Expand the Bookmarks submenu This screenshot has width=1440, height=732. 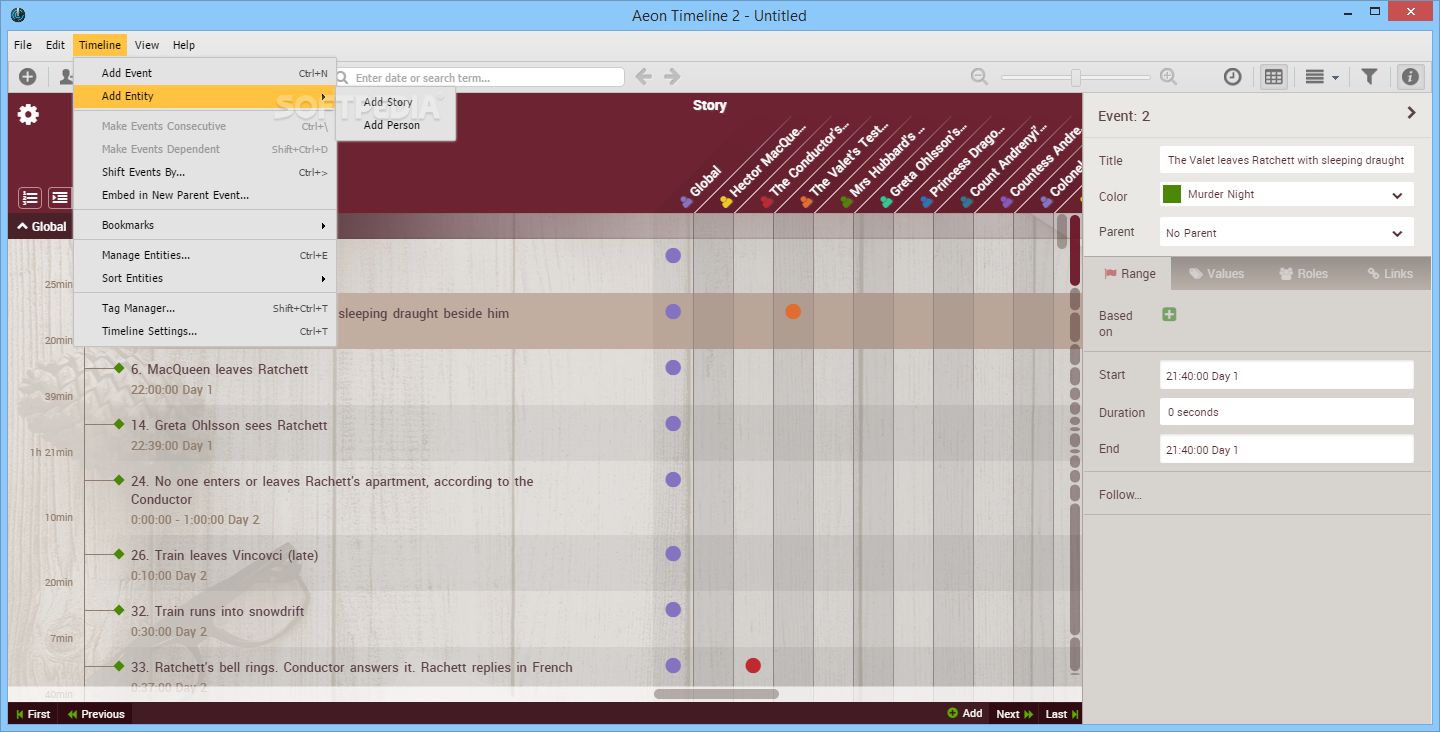pyautogui.click(x=205, y=225)
